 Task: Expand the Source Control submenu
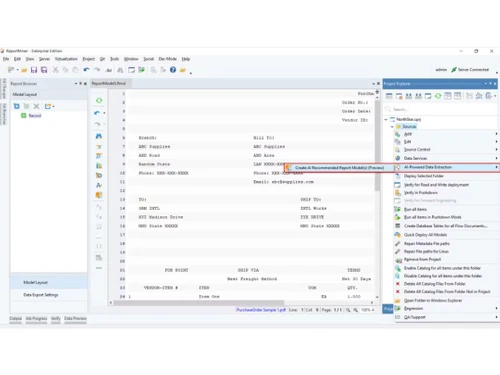click(446, 150)
